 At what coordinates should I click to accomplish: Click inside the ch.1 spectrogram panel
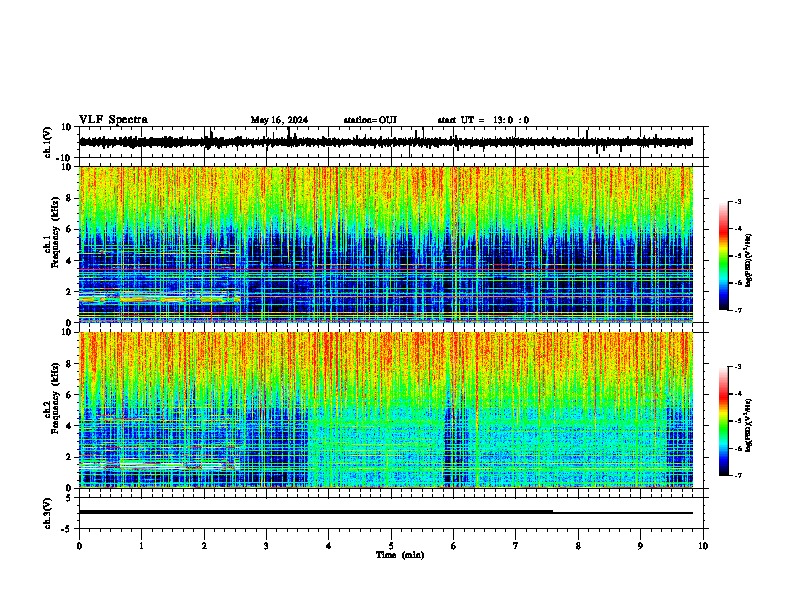[386, 244]
